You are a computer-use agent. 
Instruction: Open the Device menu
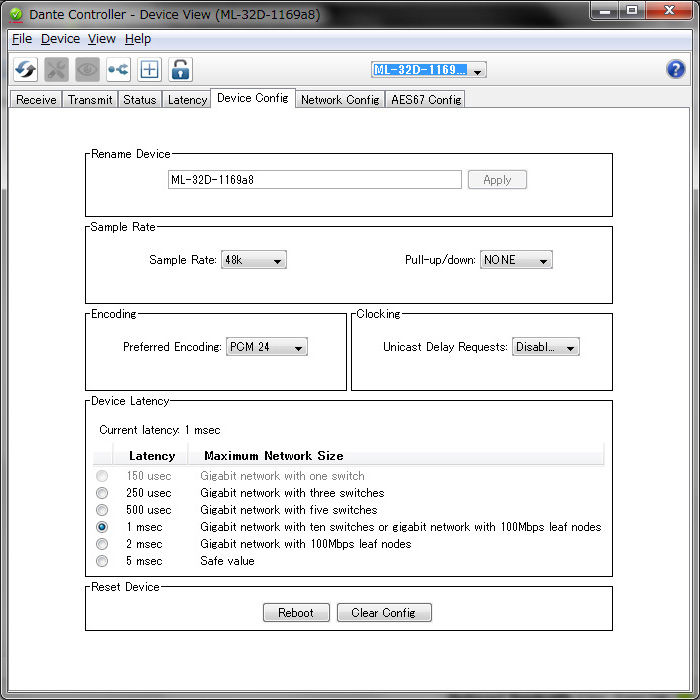(x=60, y=39)
